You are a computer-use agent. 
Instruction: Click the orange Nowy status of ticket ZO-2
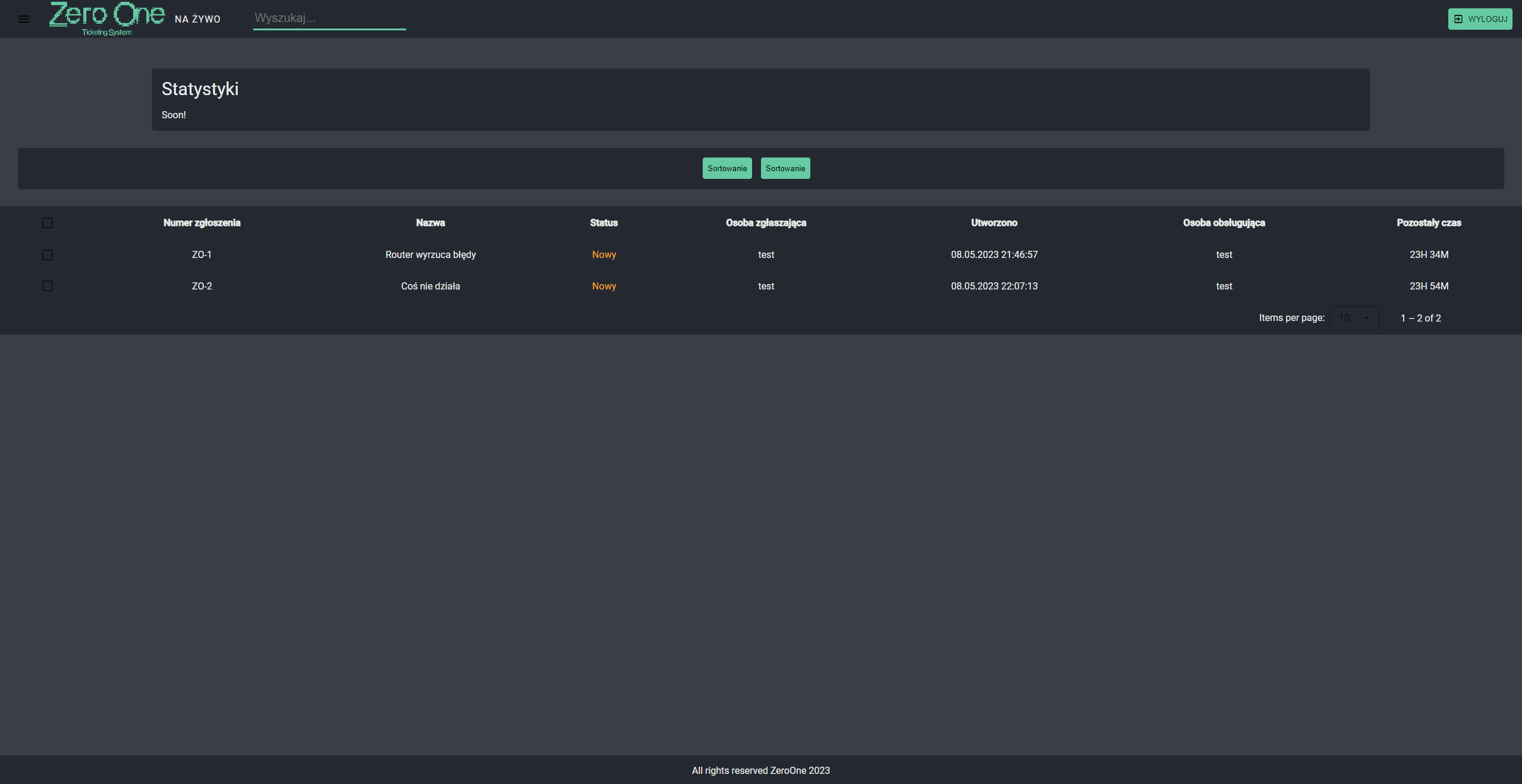(x=603, y=286)
